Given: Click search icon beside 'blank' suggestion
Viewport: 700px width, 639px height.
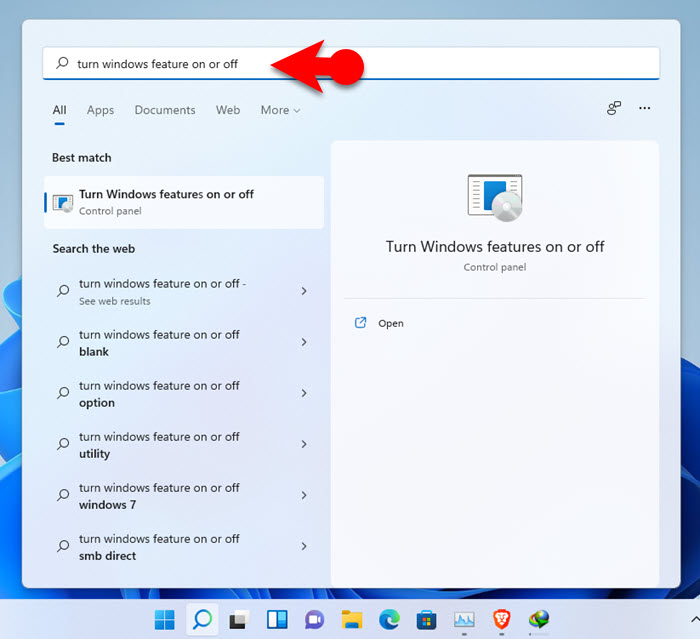Looking at the screenshot, I should pos(63,342).
